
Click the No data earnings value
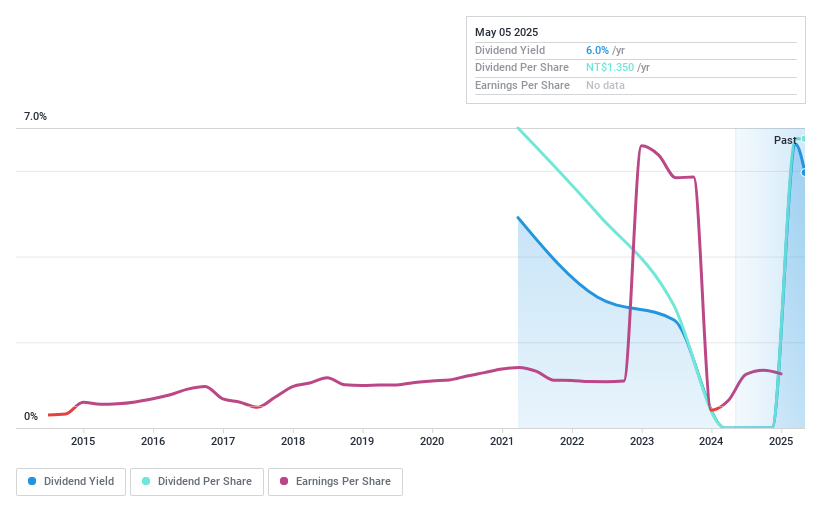(x=605, y=85)
